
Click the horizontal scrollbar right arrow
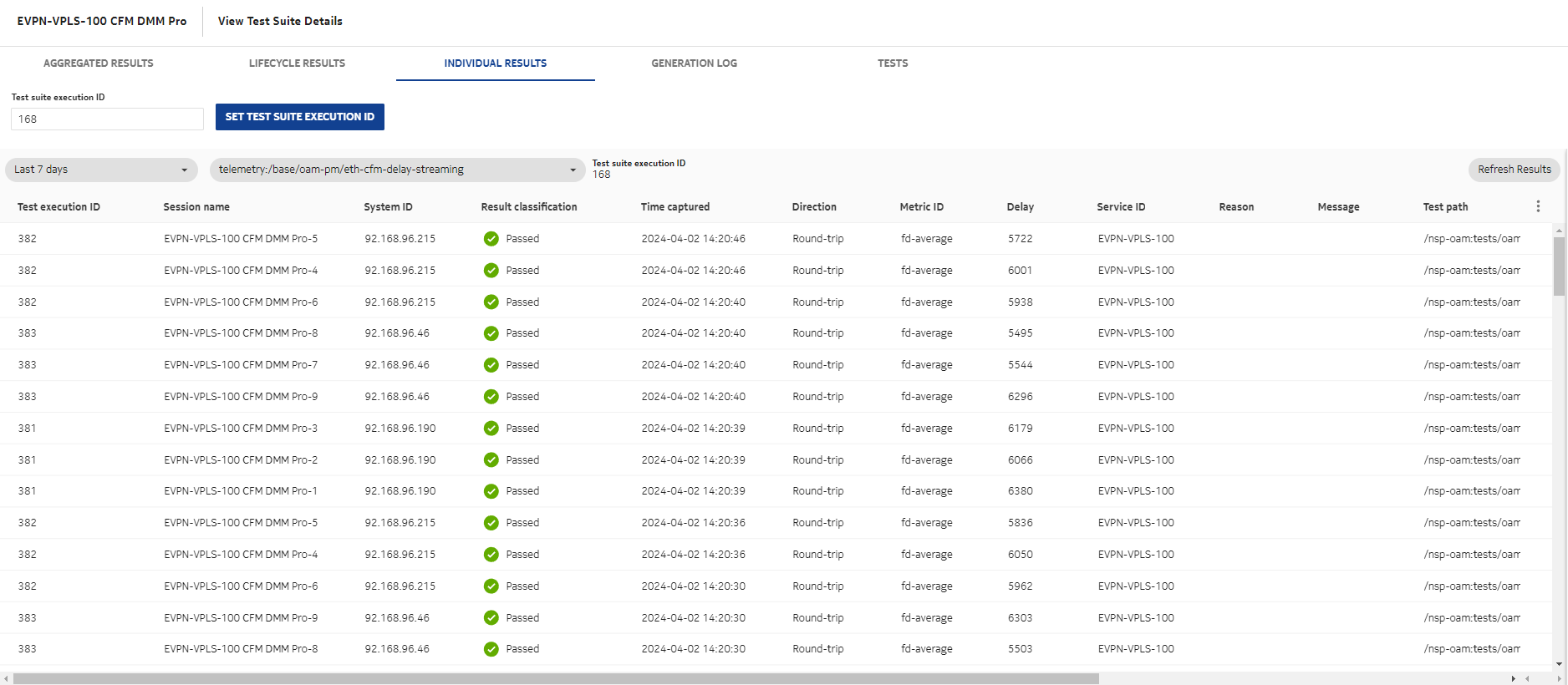coord(1513,678)
